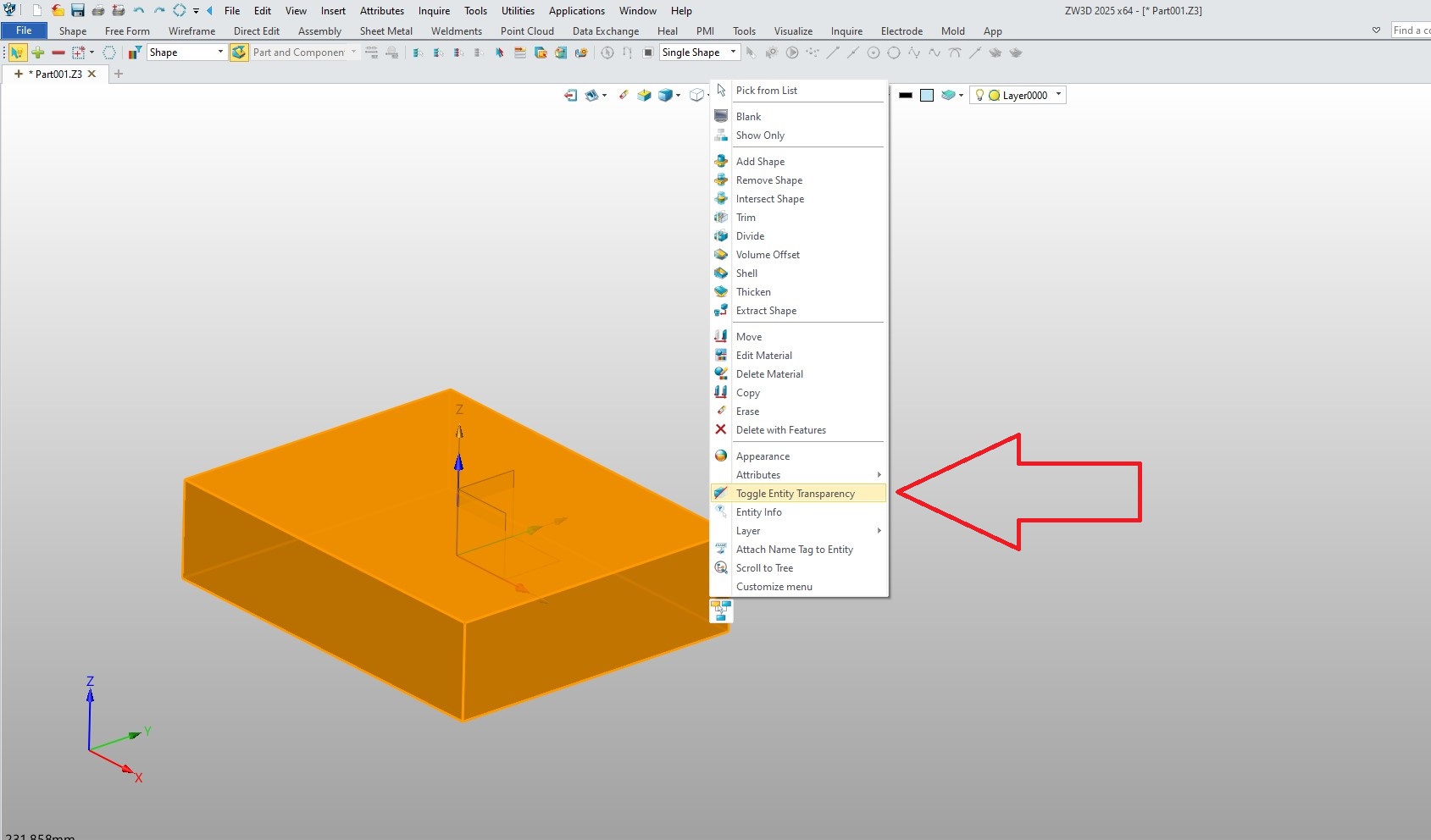Click the Add Shape icon
The width and height of the screenshot is (1431, 840).
point(721,161)
